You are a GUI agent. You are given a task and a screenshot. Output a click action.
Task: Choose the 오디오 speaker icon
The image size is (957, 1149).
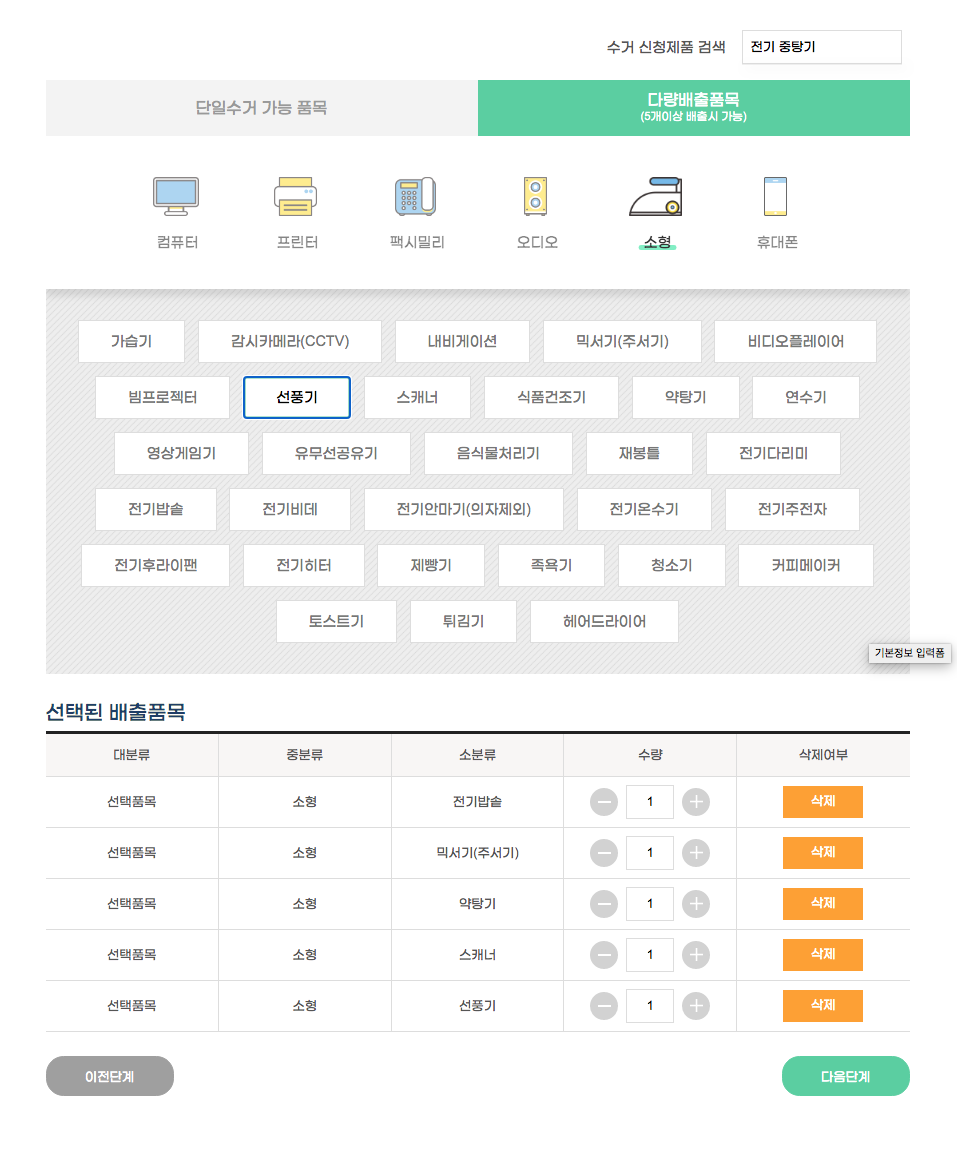pyautogui.click(x=536, y=196)
